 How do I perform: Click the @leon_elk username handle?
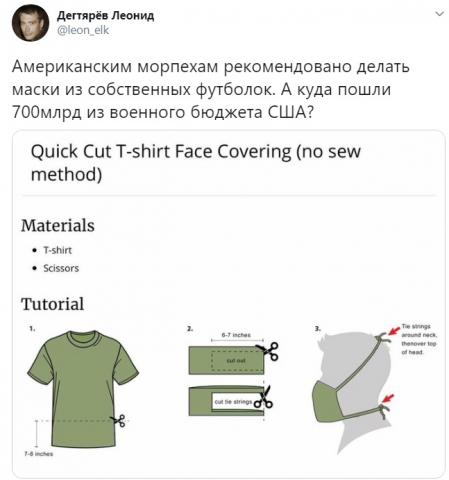point(83,30)
